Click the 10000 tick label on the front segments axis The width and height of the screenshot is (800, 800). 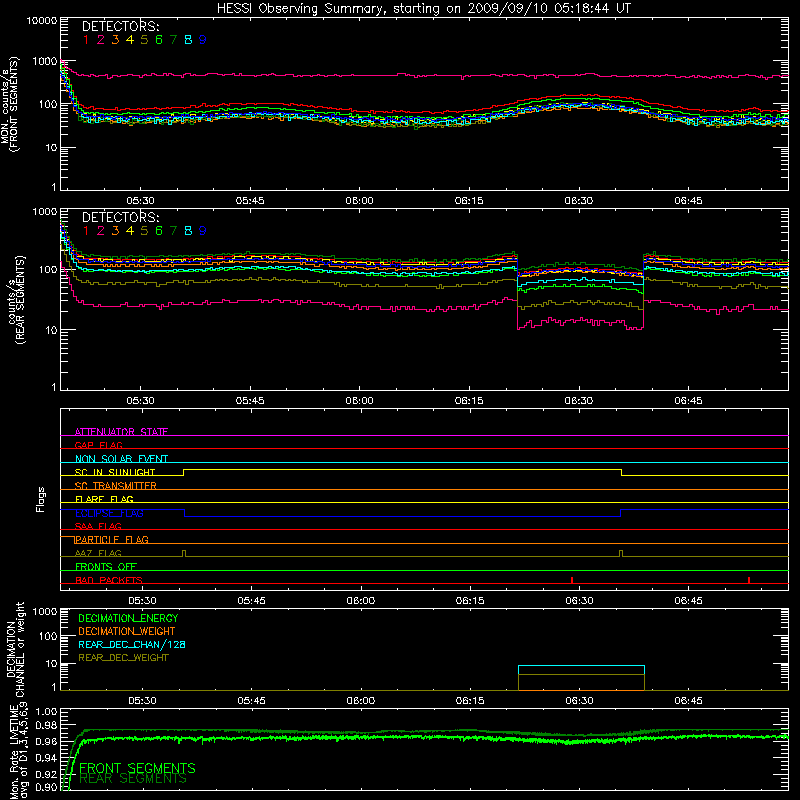(x=42, y=21)
